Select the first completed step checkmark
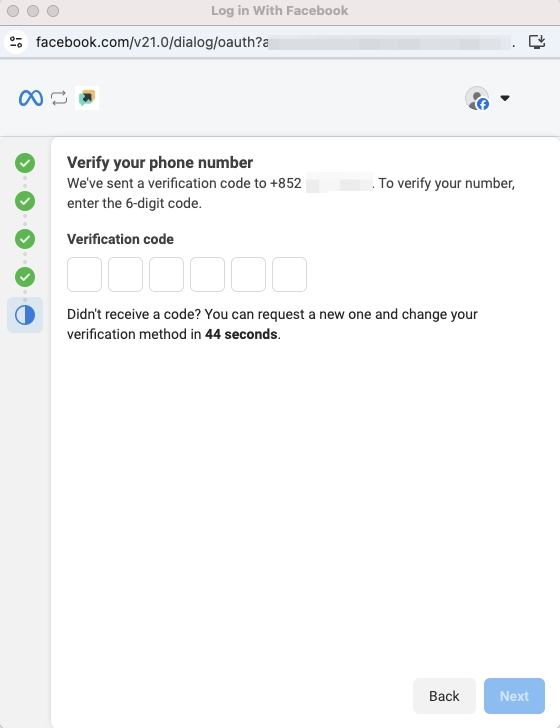560x728 pixels. point(25,163)
